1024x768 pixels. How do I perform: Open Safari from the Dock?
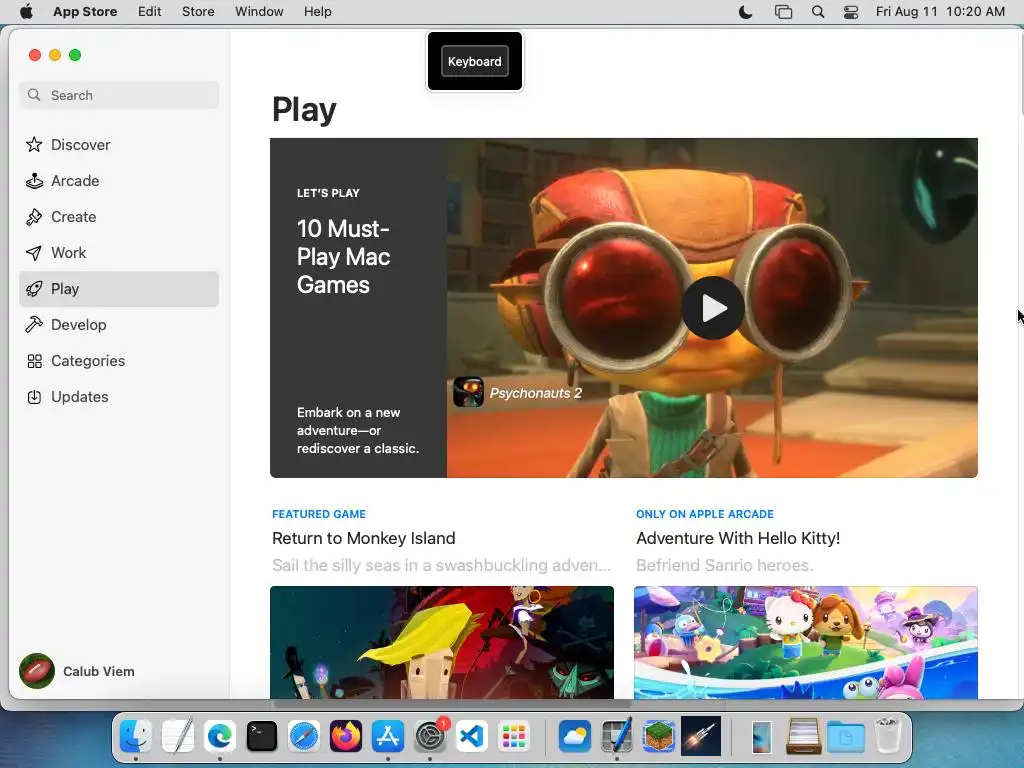(x=304, y=737)
